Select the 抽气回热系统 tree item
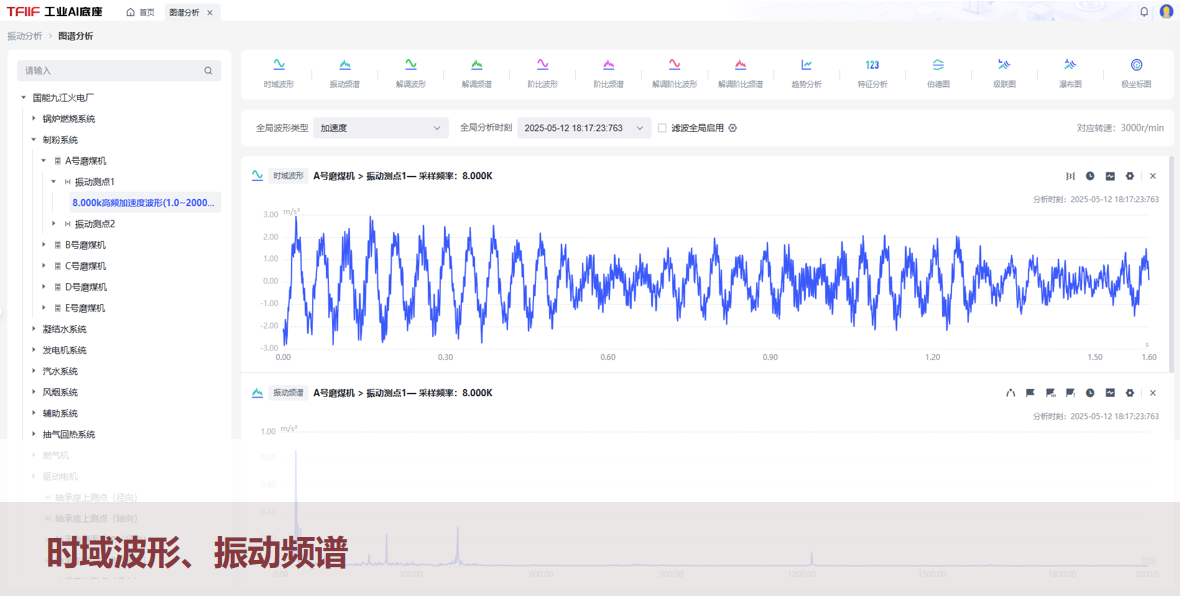This screenshot has height=596, width=1180. click(69, 435)
